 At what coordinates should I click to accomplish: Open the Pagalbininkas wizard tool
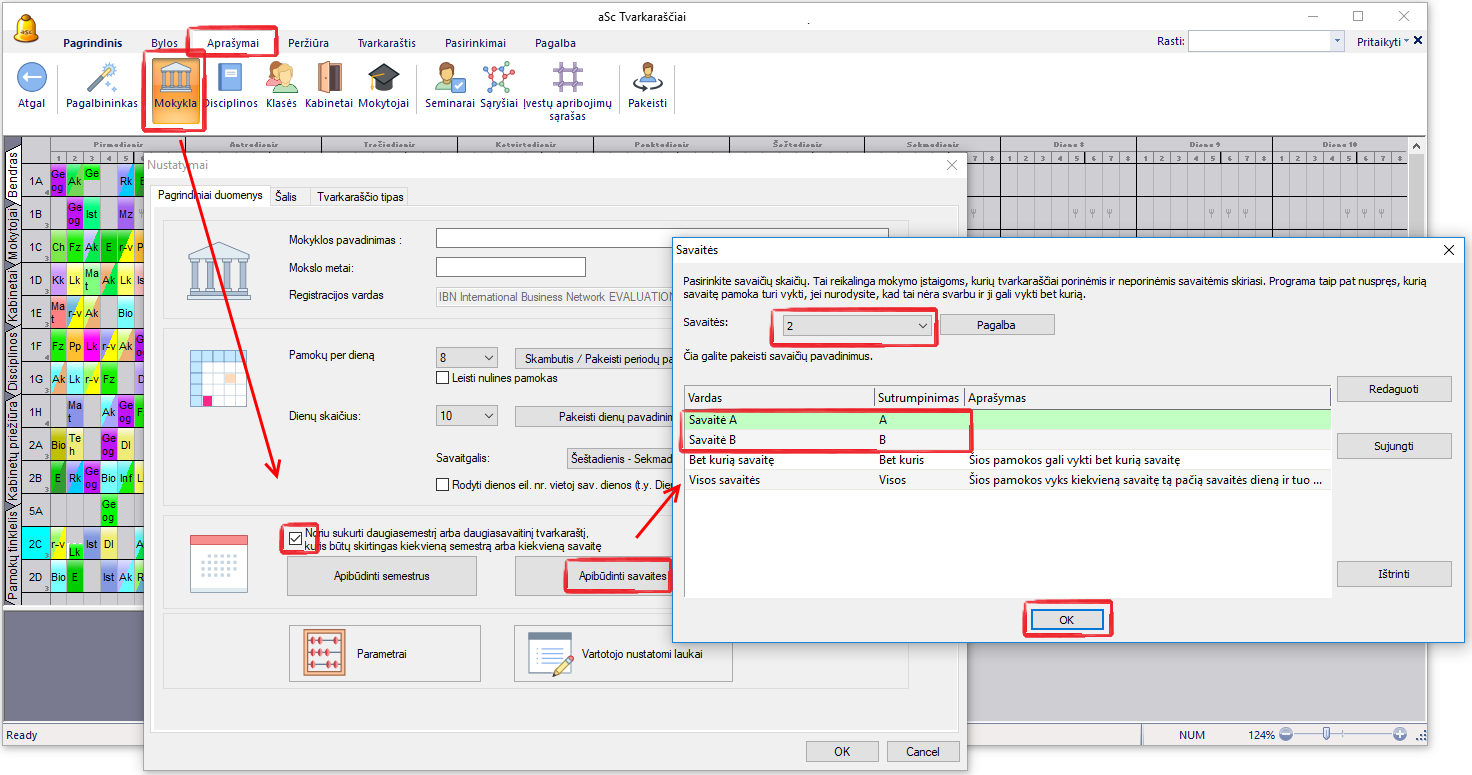click(102, 79)
